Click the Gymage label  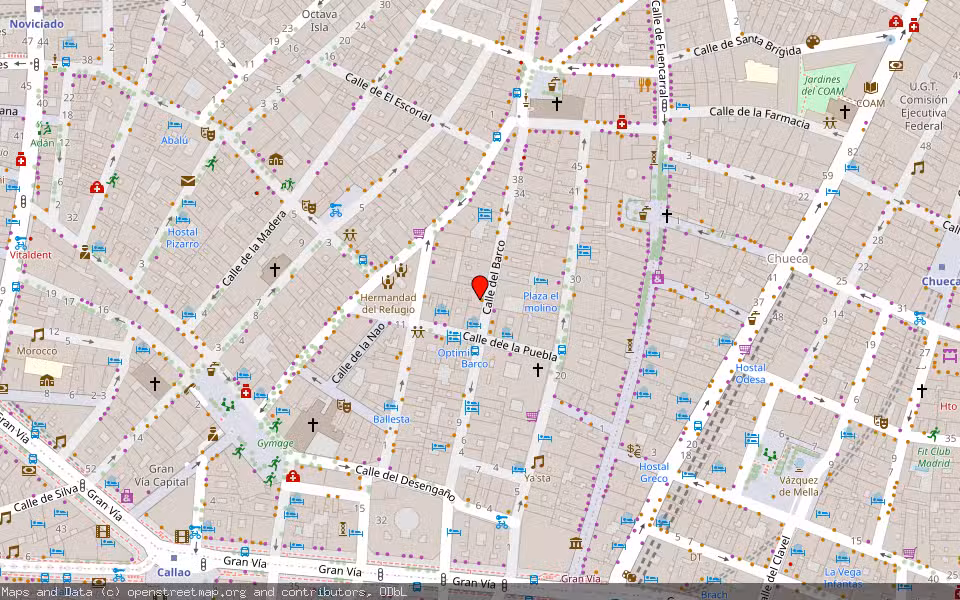coord(276,443)
